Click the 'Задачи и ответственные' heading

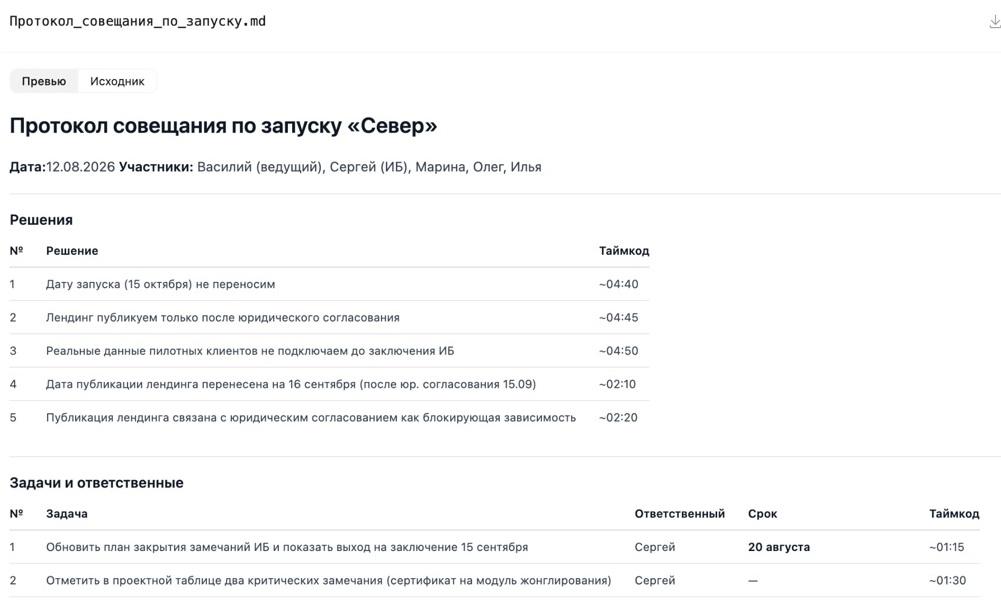click(x=96, y=483)
